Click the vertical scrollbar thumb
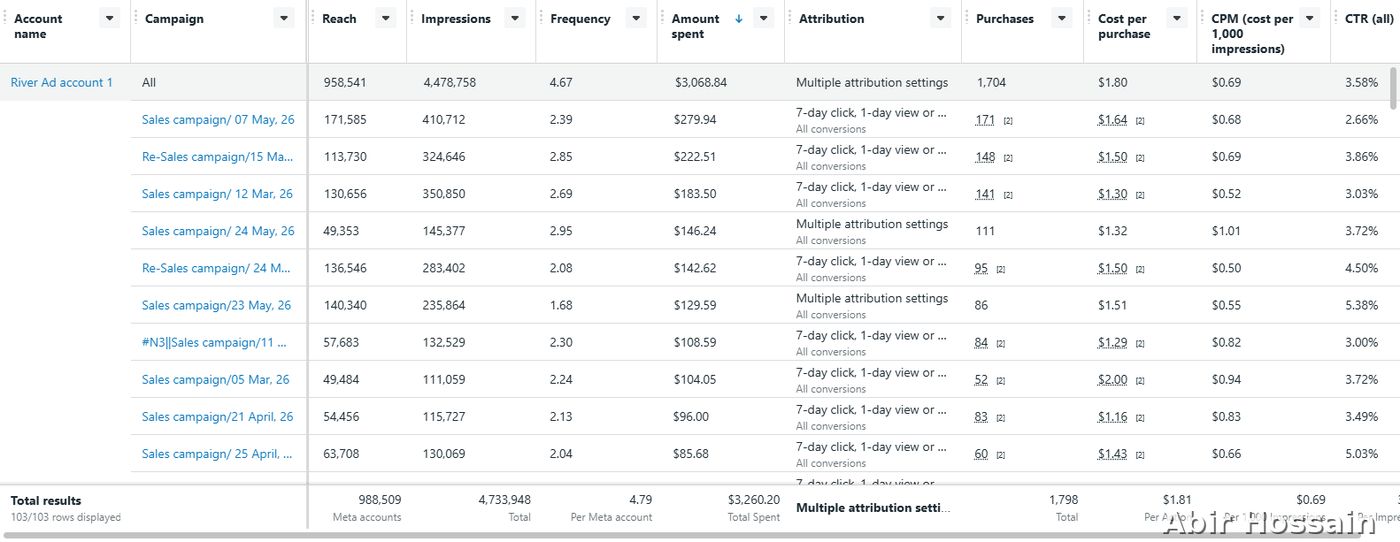 coord(1394,88)
